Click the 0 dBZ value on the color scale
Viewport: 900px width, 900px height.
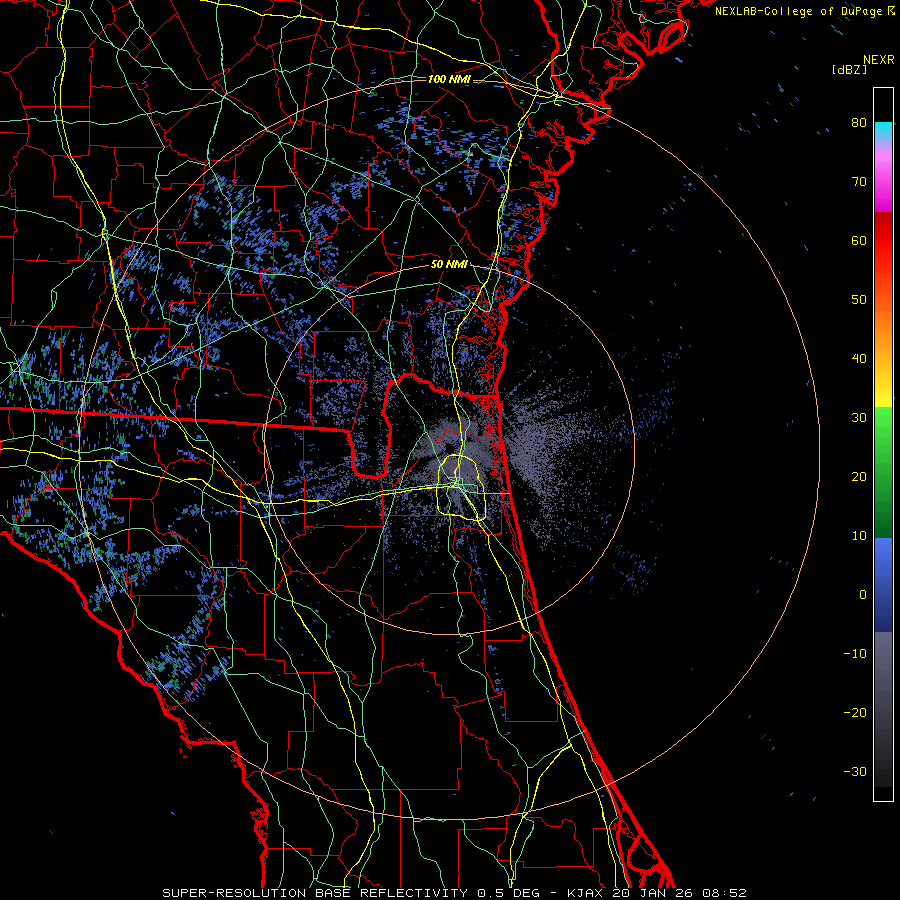863,595
